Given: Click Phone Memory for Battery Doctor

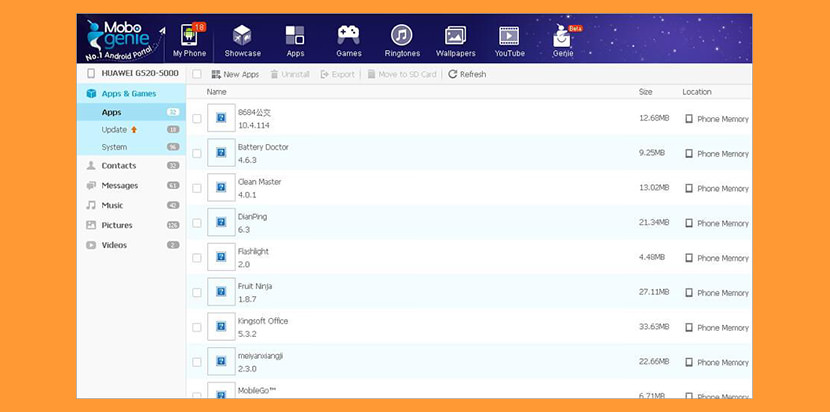Looking at the screenshot, I should coord(717,154).
